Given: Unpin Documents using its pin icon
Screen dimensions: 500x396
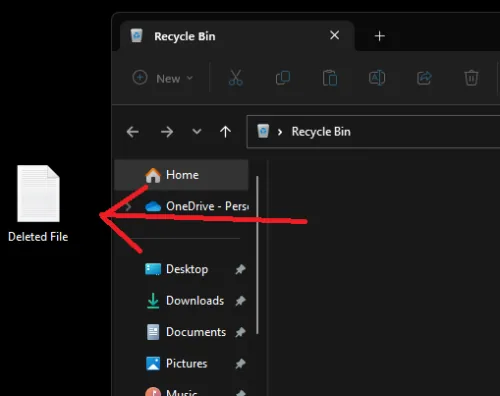Looking at the screenshot, I should 240,332.
